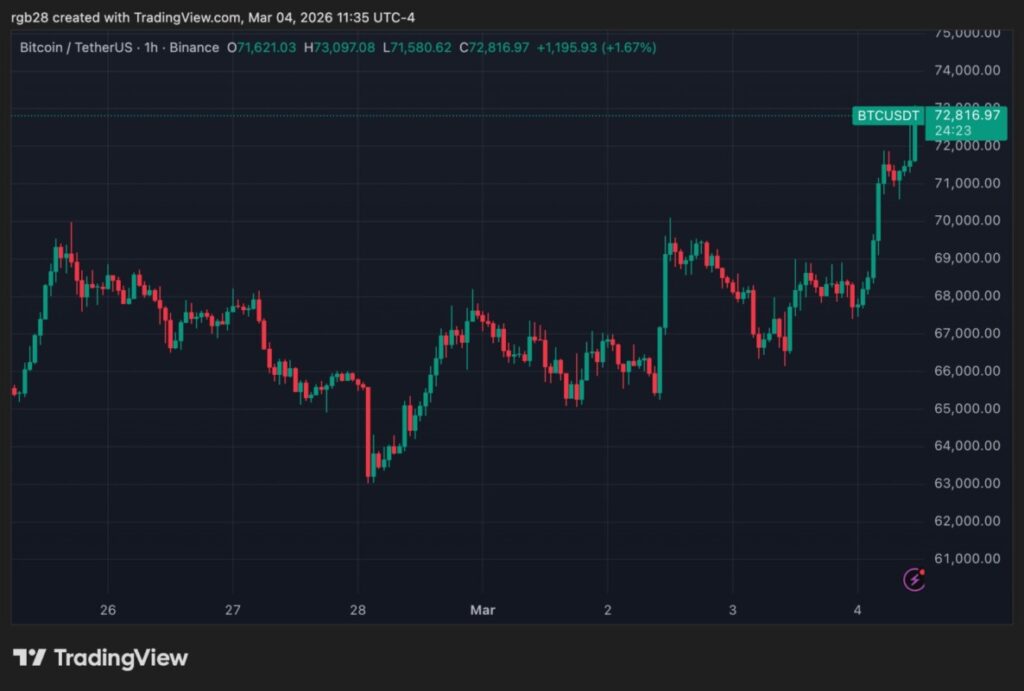Click the +1,195.93 (+1.67%) change readout

(596, 47)
